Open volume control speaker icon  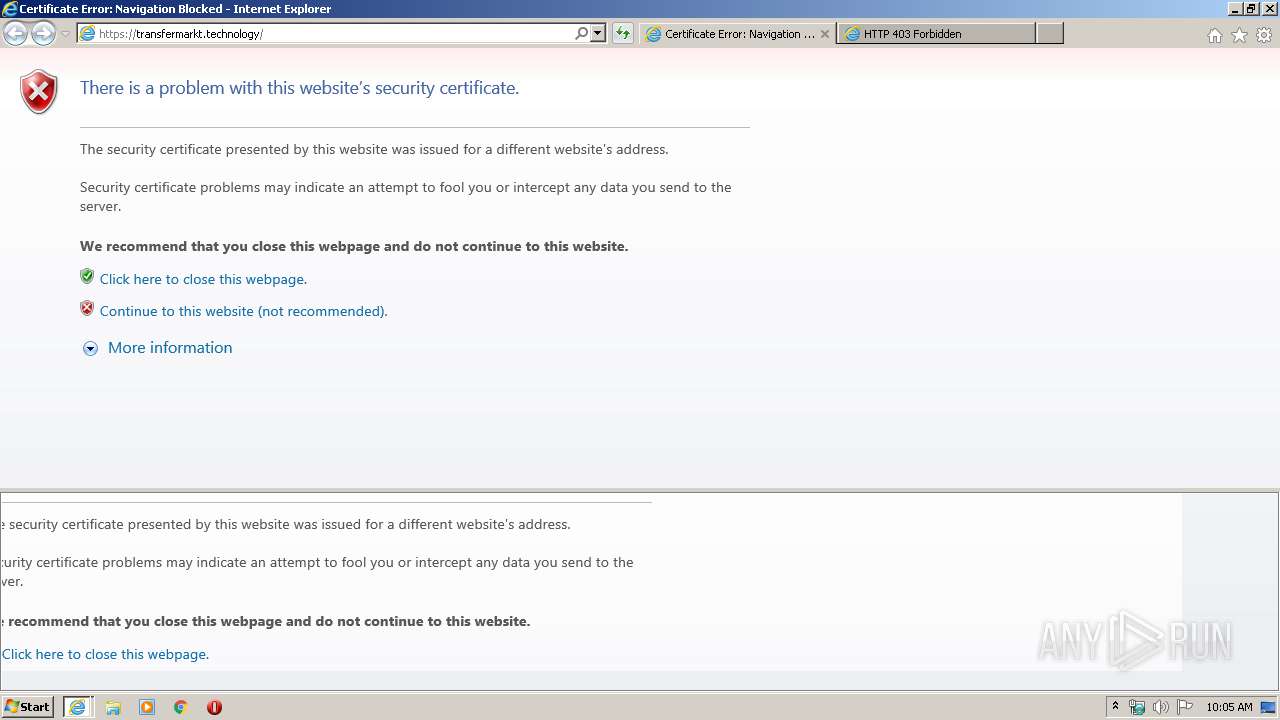click(x=1161, y=707)
